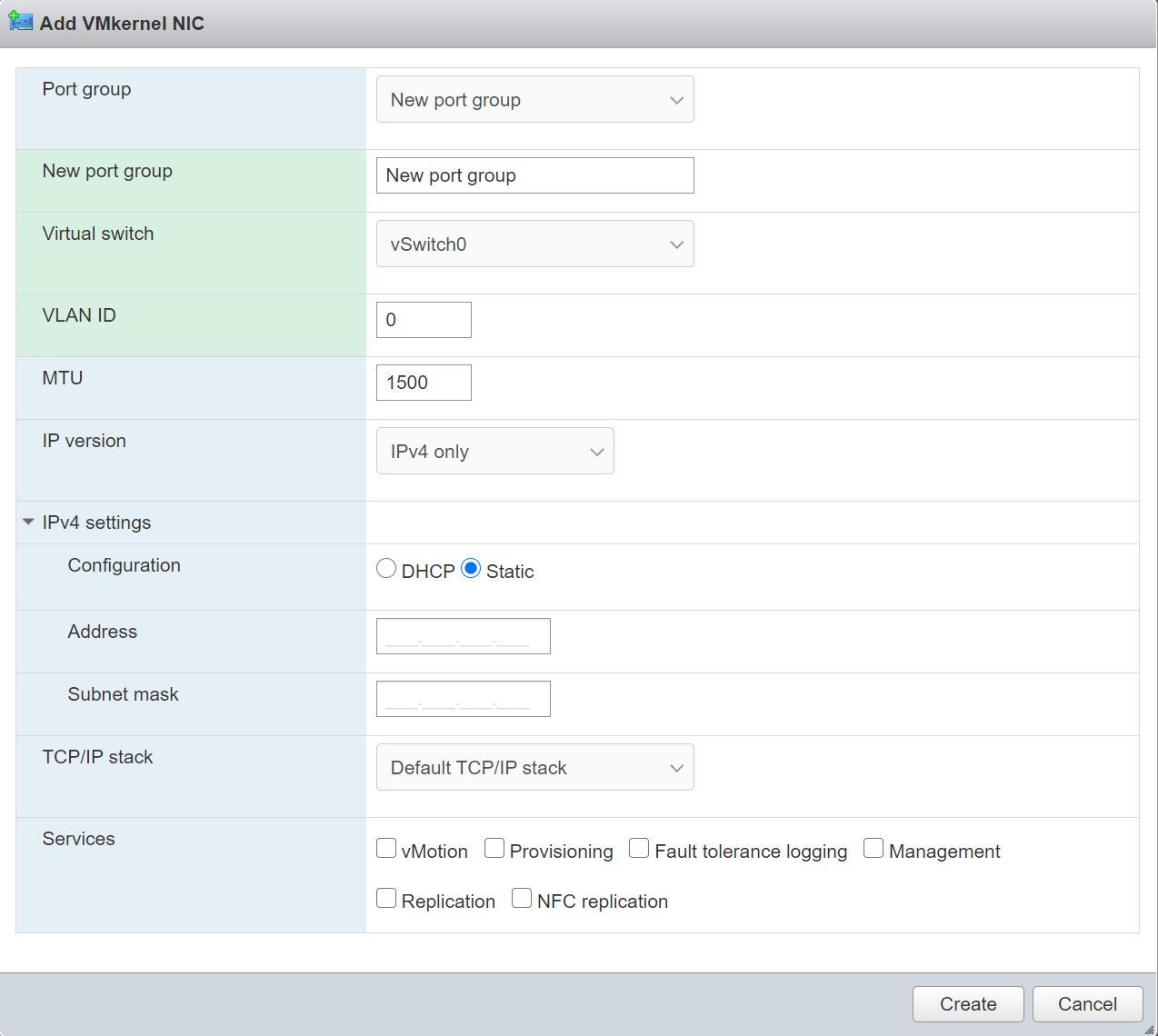The height and width of the screenshot is (1036, 1158).
Task: Click the Cancel button
Action: point(1087,1004)
